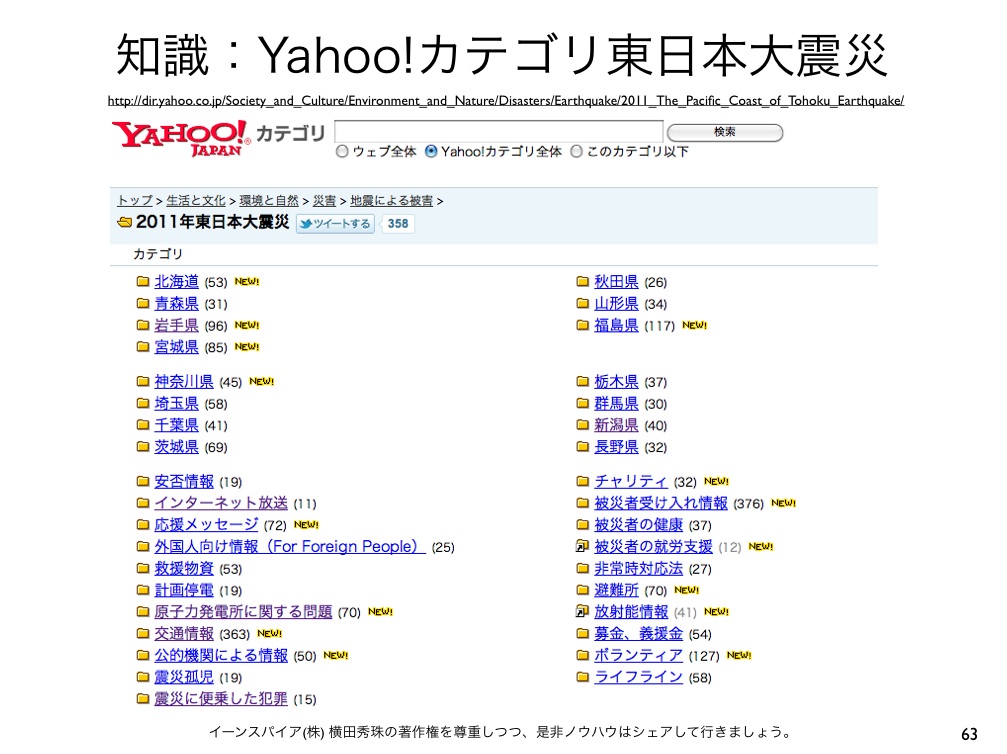
Task: Go to 災害 in the breadcrumb
Action: click(324, 200)
